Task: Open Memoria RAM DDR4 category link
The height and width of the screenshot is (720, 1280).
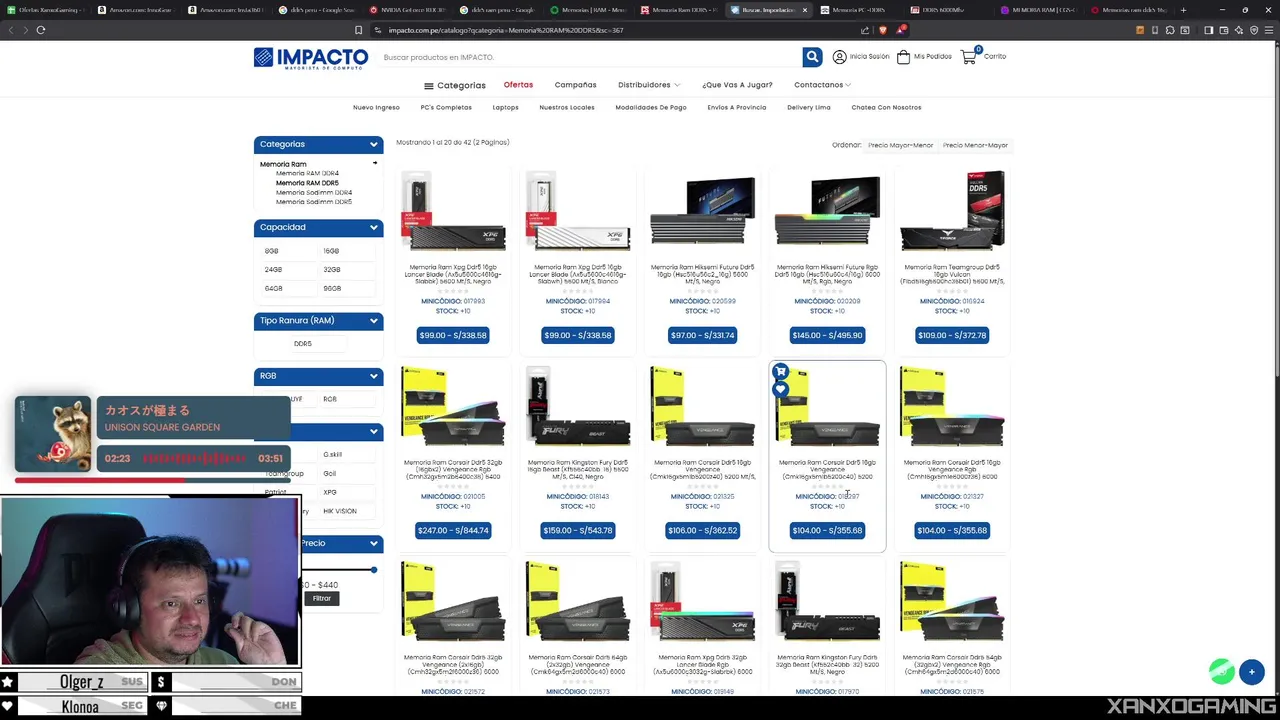Action: coord(307,174)
